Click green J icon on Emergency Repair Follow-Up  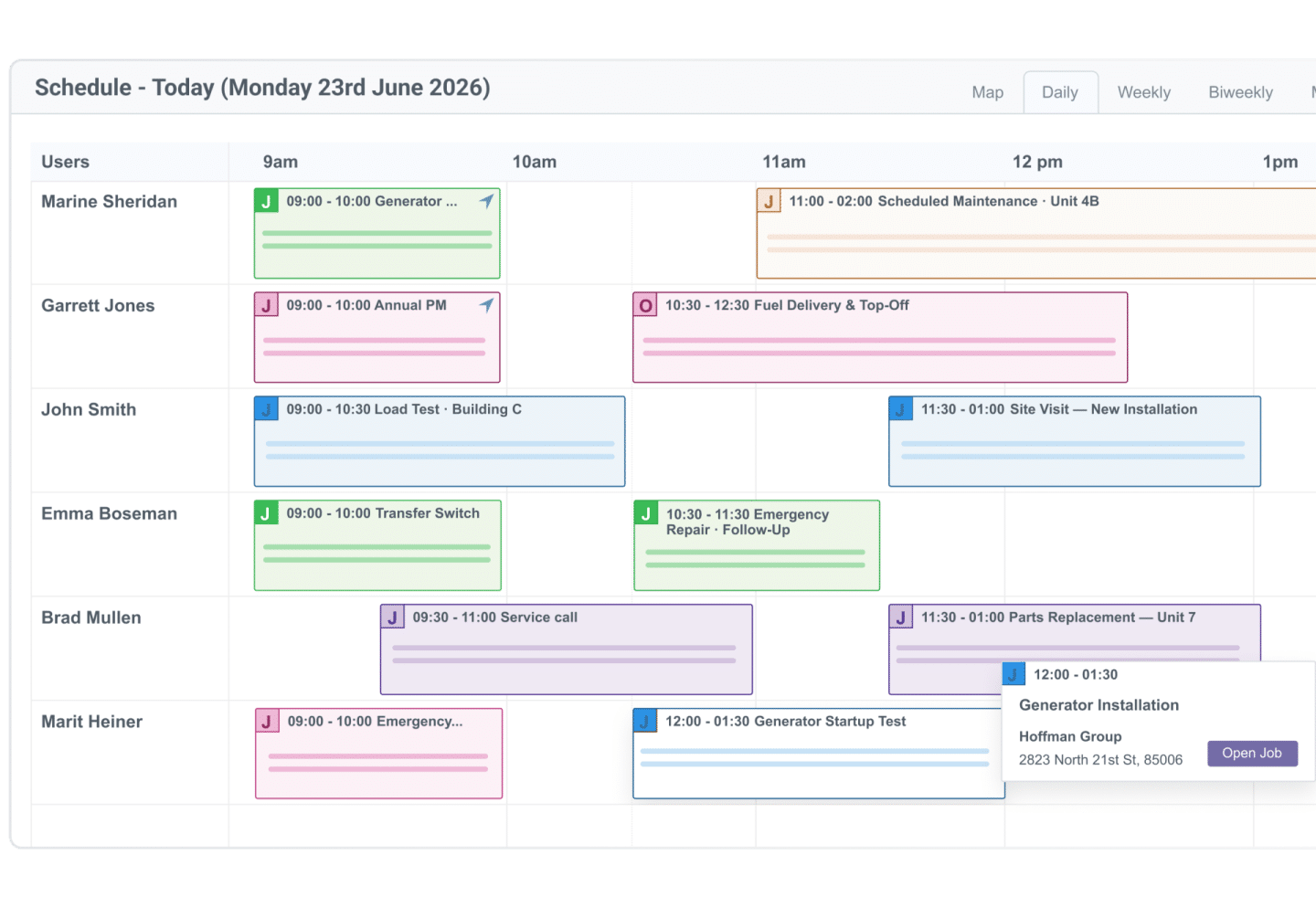pyautogui.click(x=646, y=513)
